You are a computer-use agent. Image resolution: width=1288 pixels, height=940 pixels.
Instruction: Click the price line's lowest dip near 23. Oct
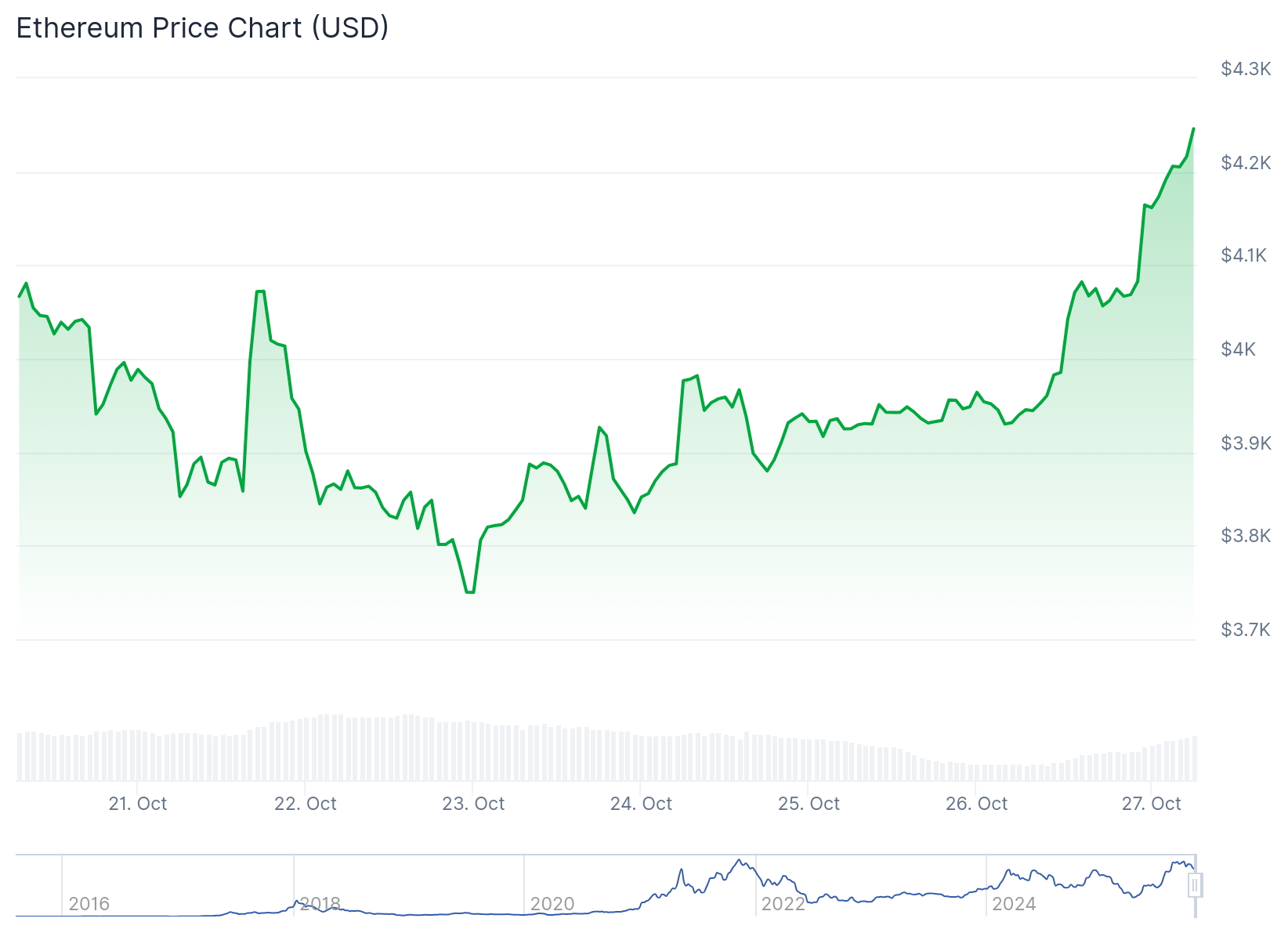[x=470, y=591]
